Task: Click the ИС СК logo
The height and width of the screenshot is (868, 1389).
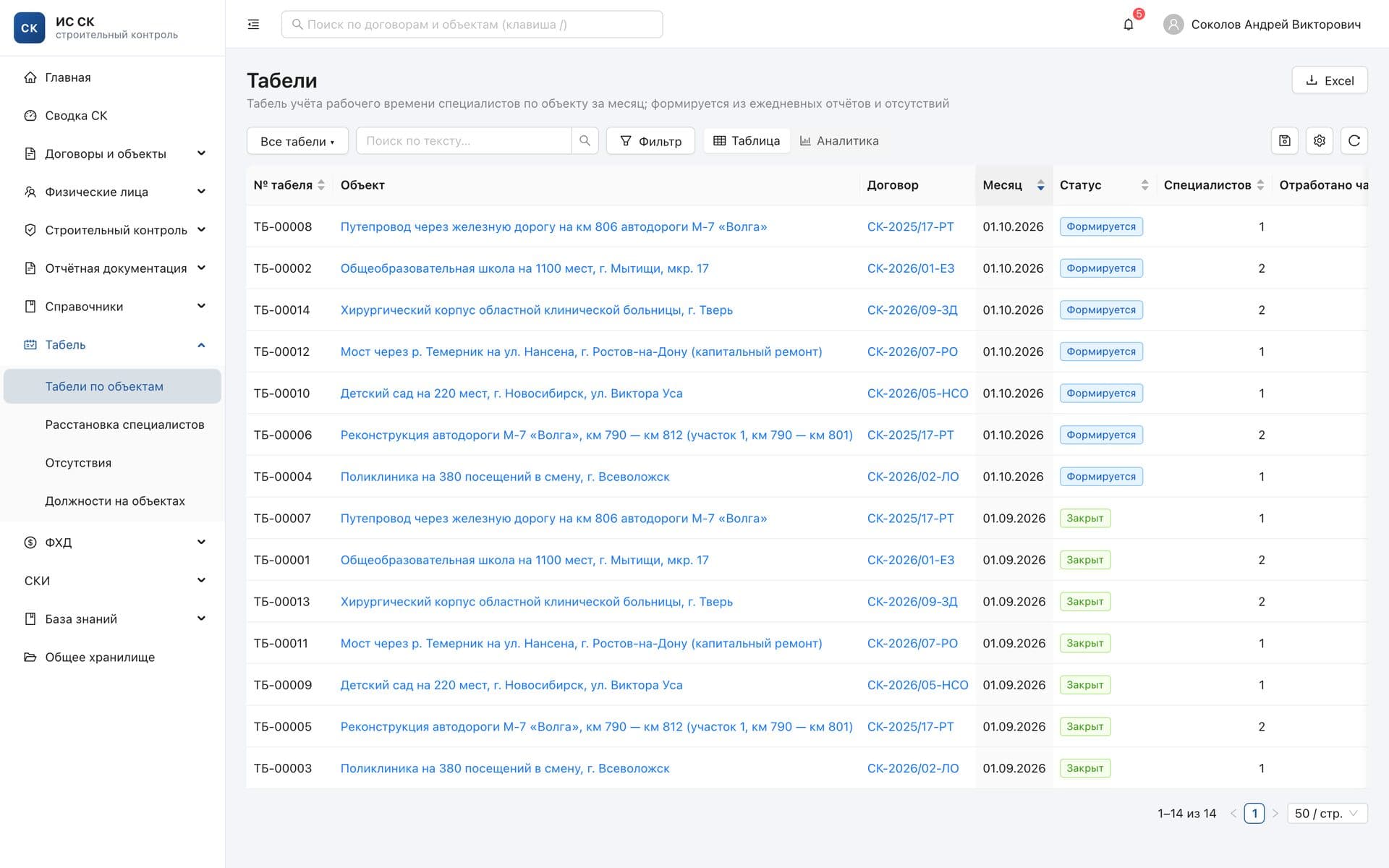Action: [x=30, y=28]
